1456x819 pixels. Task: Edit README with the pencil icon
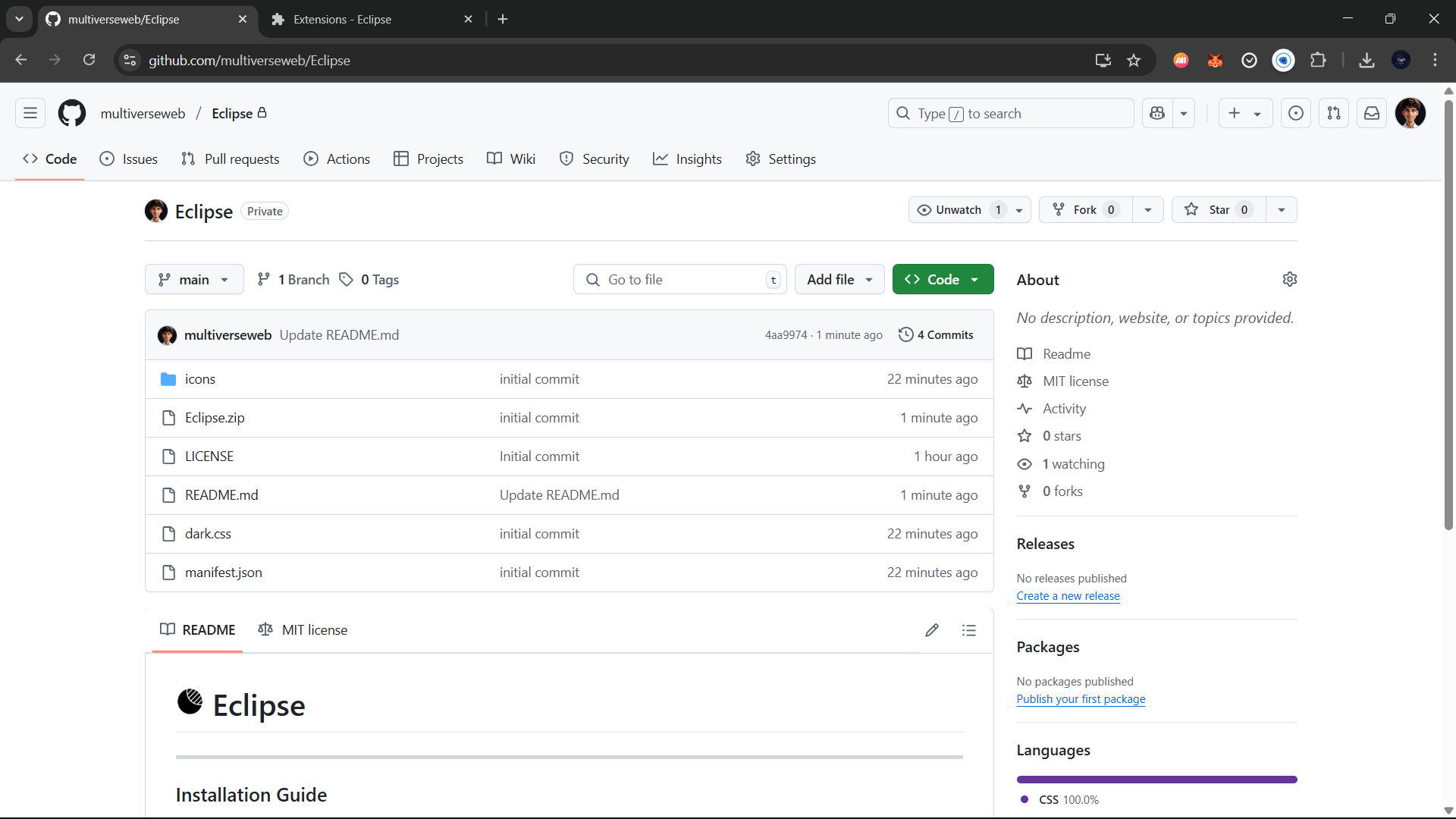pos(932,630)
